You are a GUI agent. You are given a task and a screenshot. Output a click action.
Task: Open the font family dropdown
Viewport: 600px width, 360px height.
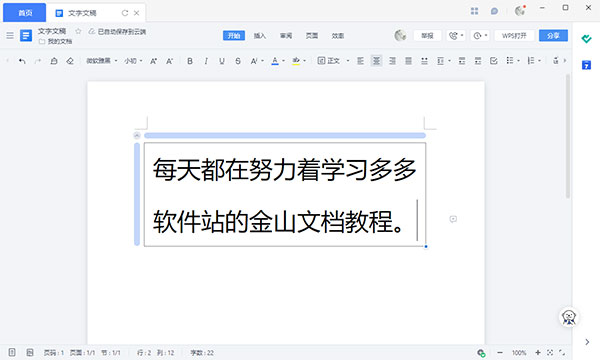[101, 61]
